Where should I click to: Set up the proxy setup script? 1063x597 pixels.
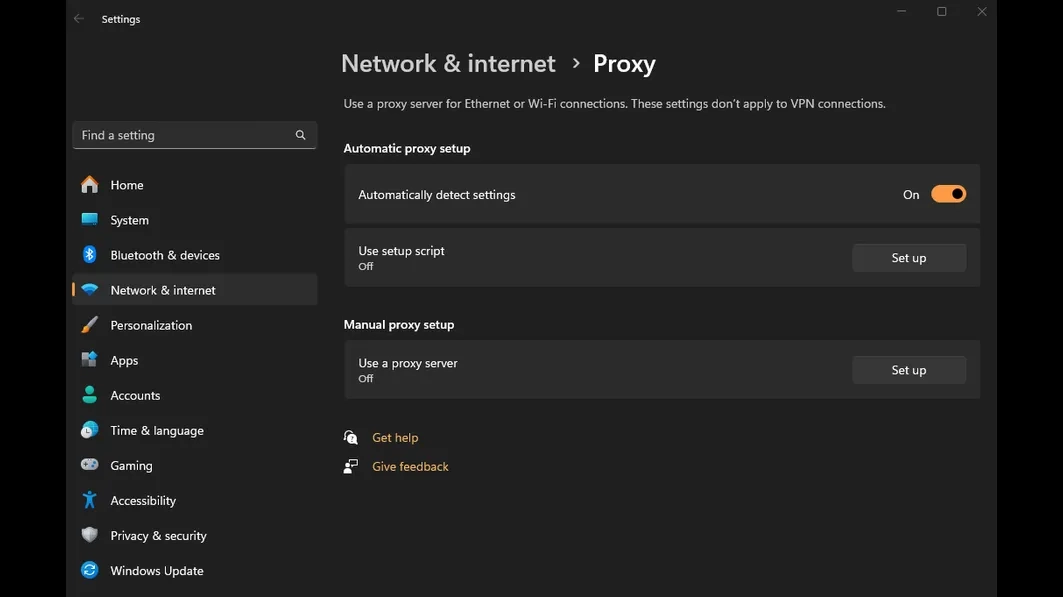coord(908,258)
